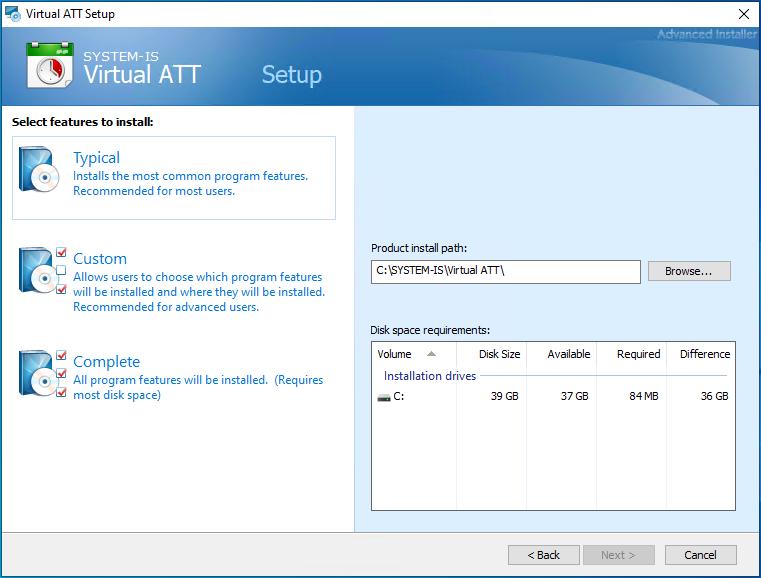Click the setup icon in title bar
The width and height of the screenshot is (761, 578).
12,14
